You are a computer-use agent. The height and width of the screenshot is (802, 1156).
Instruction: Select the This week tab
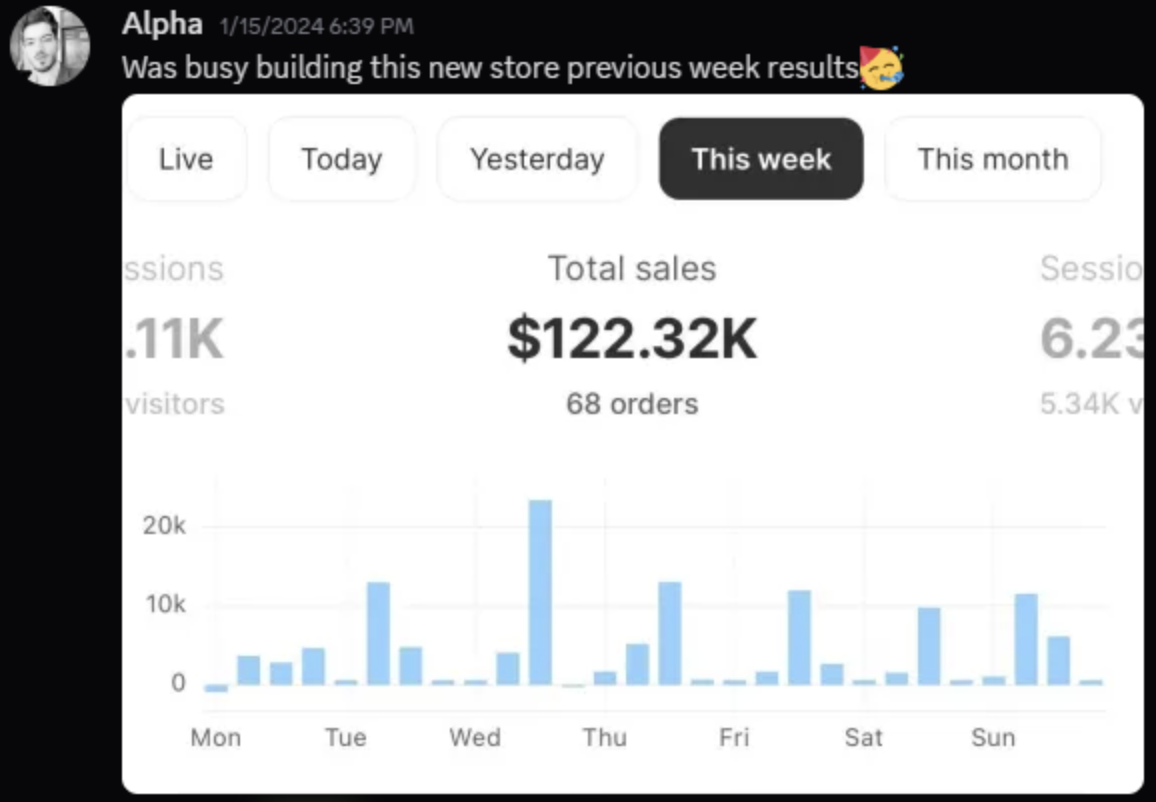click(761, 159)
